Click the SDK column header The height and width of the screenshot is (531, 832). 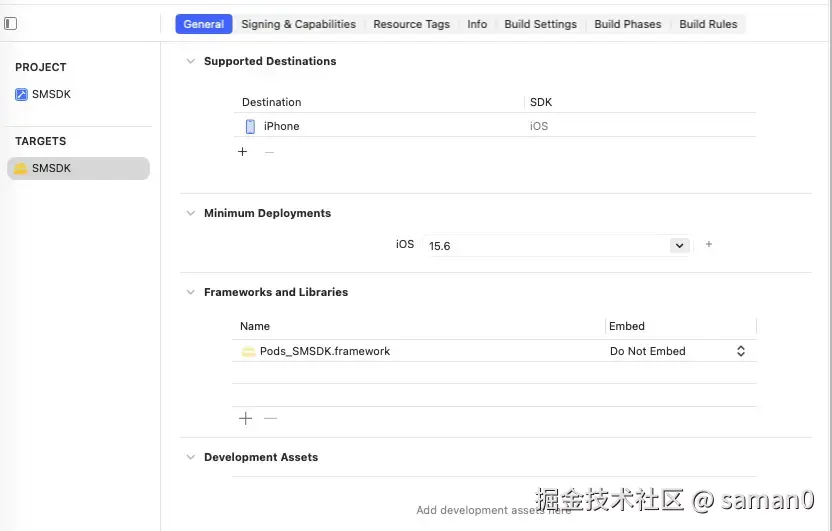click(x=541, y=102)
